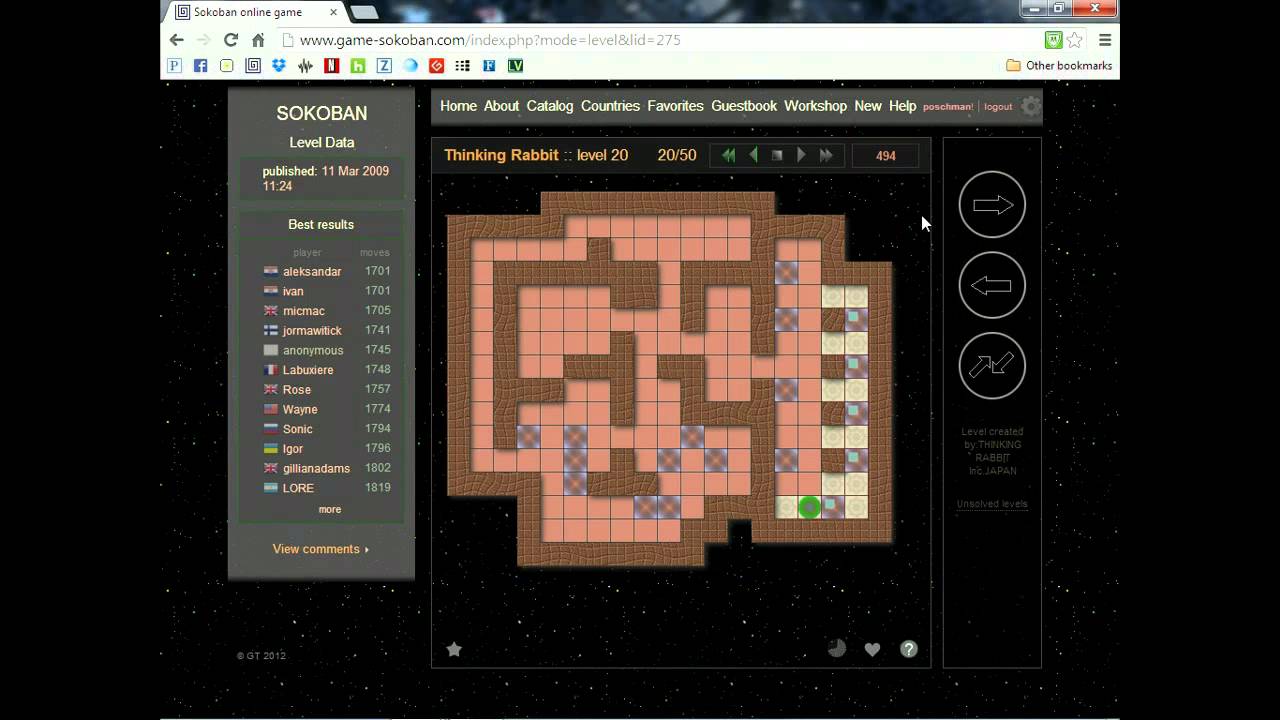The image size is (1280, 720).
Task: Fast forward replay to the end
Action: [x=826, y=155]
